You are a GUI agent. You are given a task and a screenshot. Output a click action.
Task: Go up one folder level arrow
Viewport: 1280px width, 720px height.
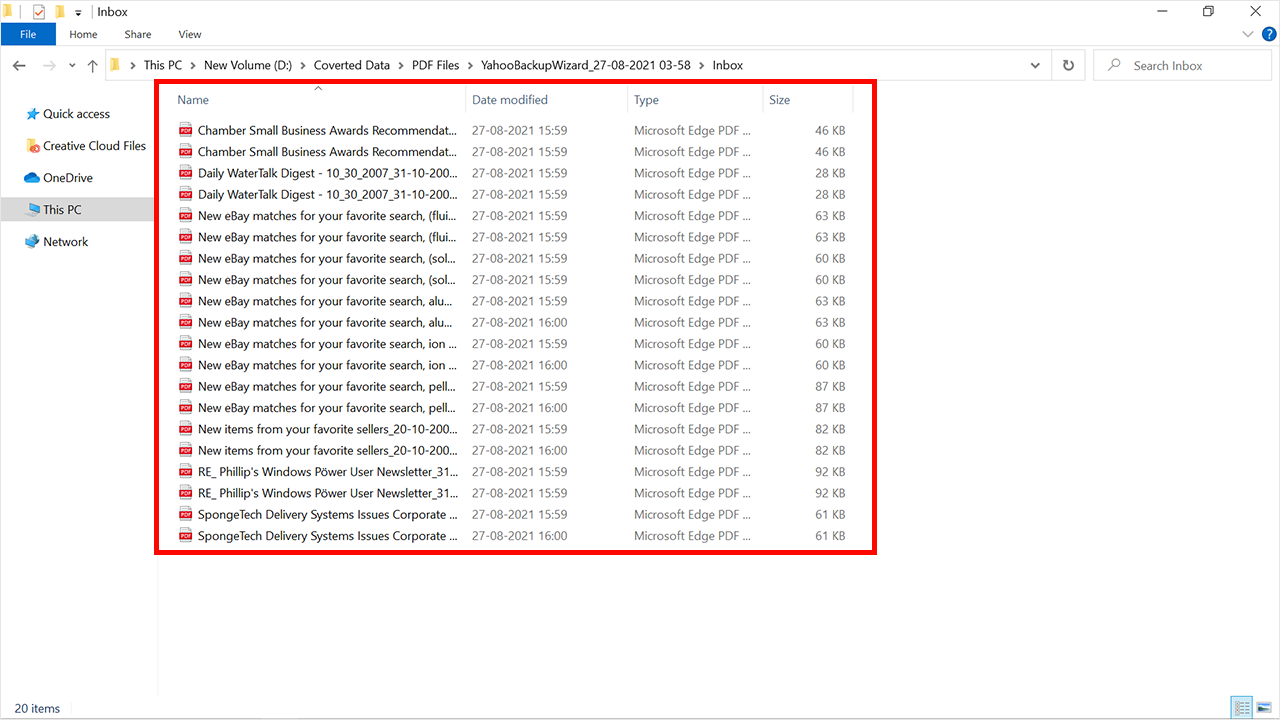[x=93, y=65]
